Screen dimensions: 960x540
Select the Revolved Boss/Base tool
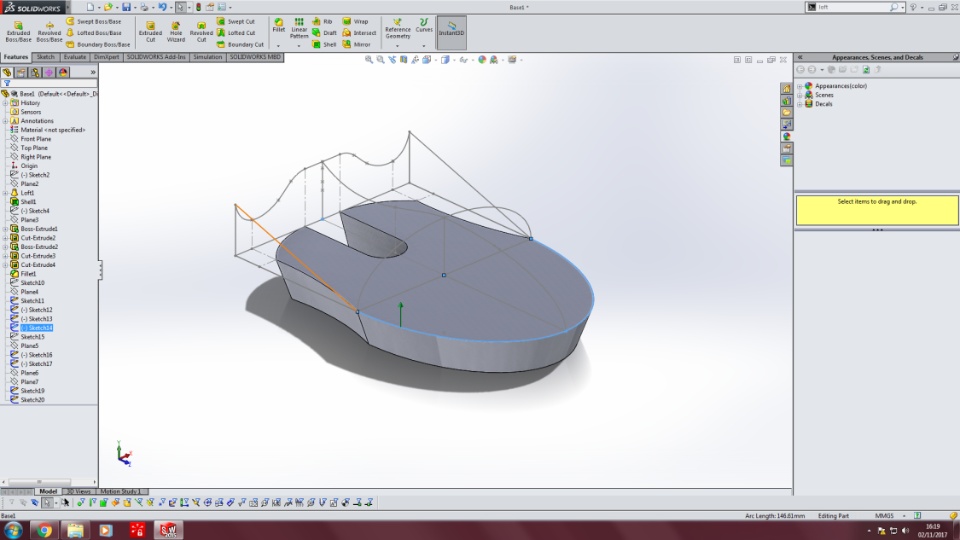point(49,32)
